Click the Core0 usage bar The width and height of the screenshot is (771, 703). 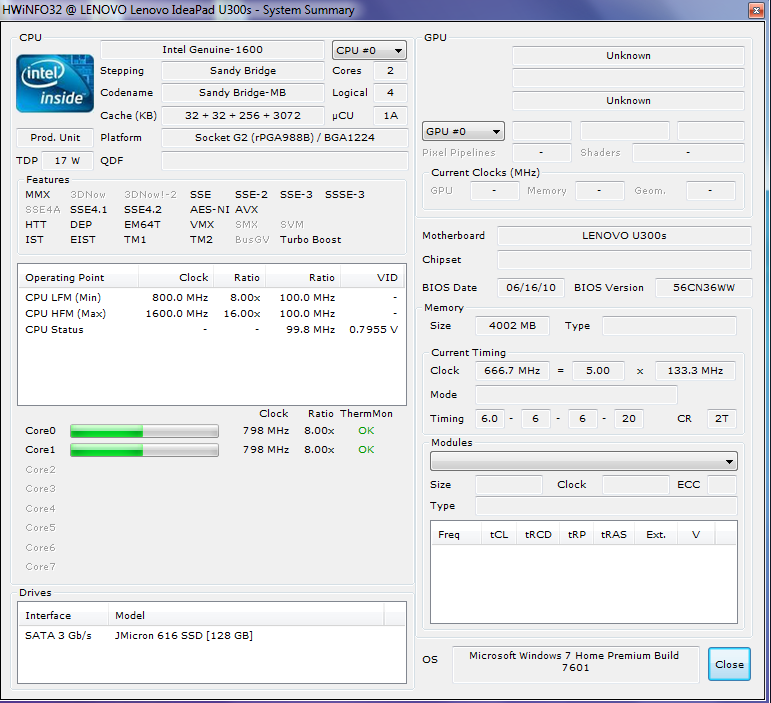(x=144, y=431)
